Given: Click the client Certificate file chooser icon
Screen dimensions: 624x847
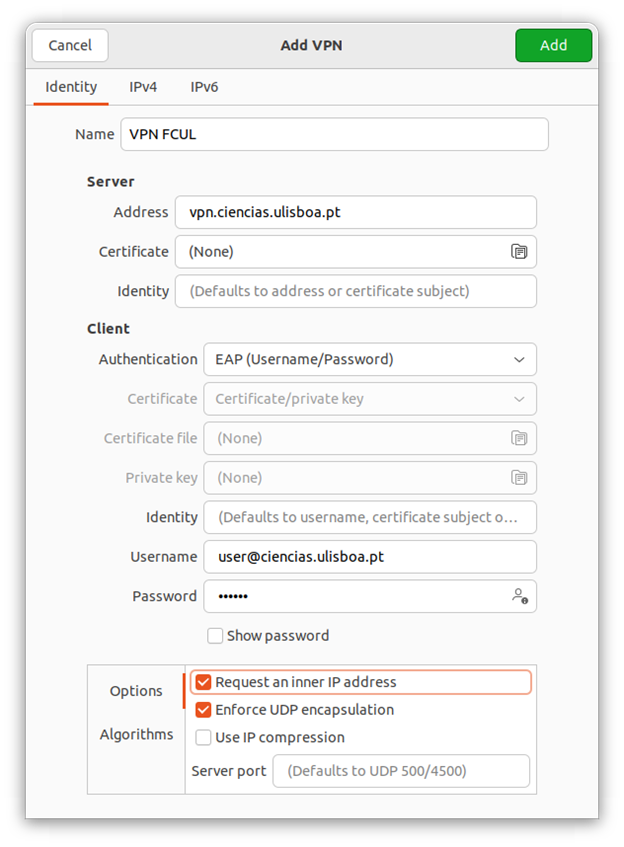Looking at the screenshot, I should 519,438.
